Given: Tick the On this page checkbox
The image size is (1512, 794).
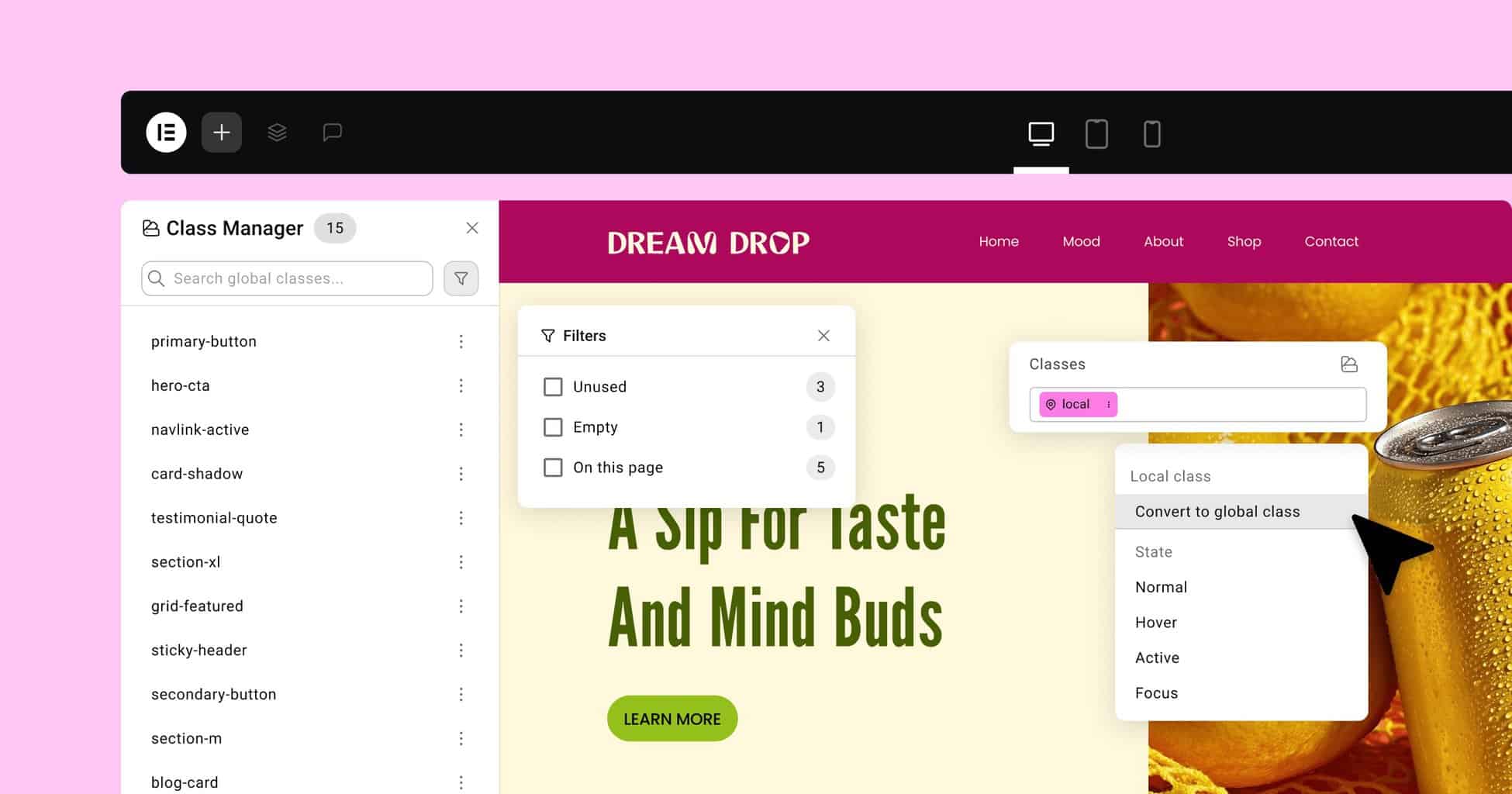Looking at the screenshot, I should [553, 468].
